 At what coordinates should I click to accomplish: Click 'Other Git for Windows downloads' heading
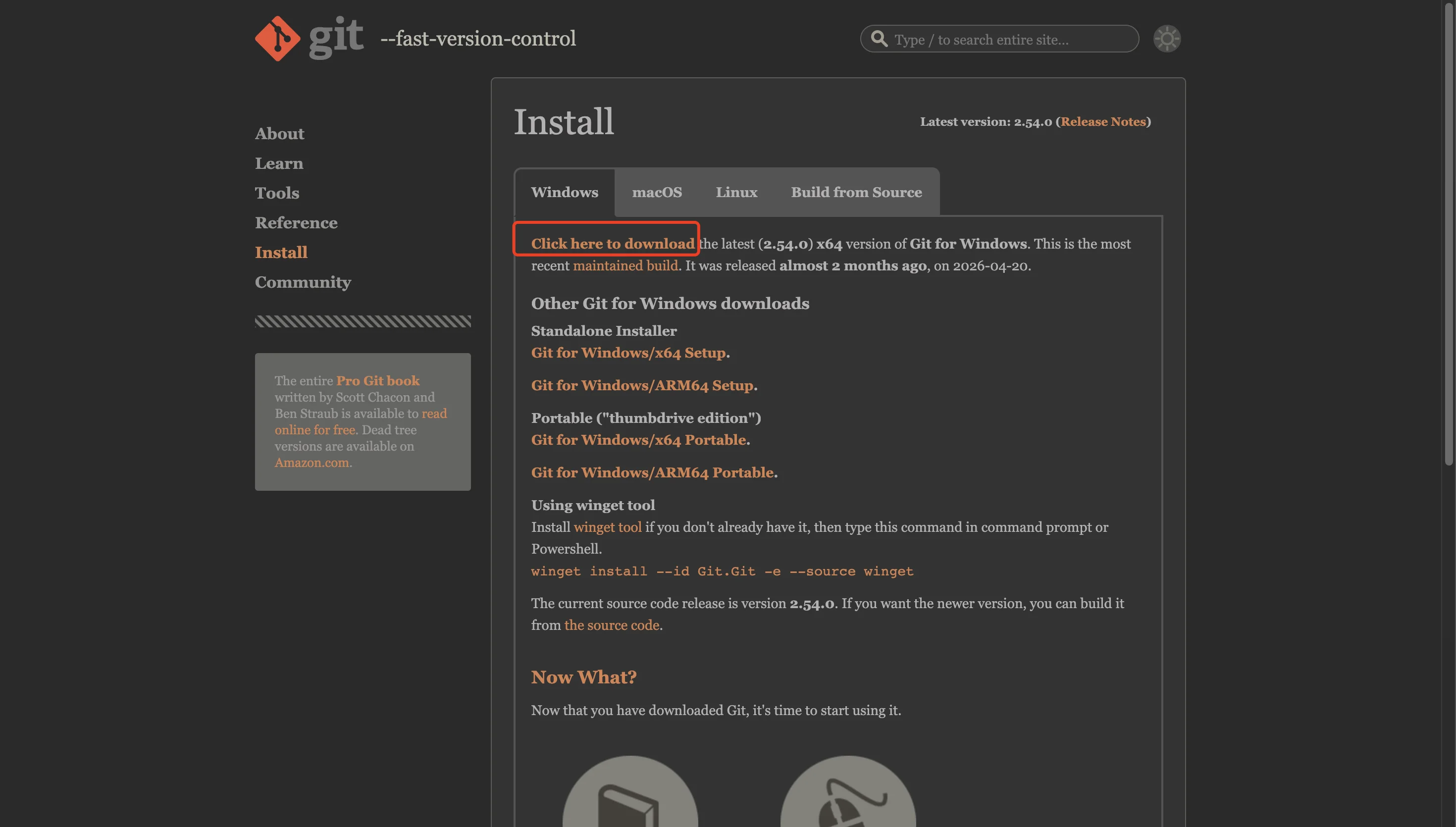pos(670,303)
